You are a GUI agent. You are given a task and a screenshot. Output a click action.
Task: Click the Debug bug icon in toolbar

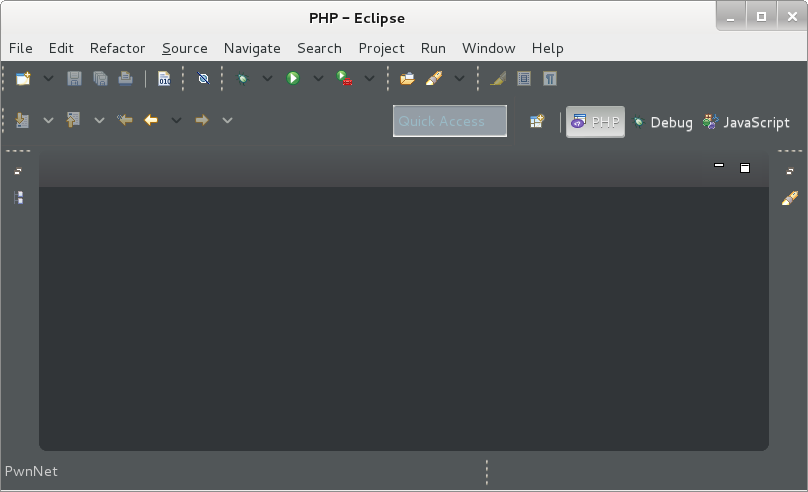(x=242, y=78)
